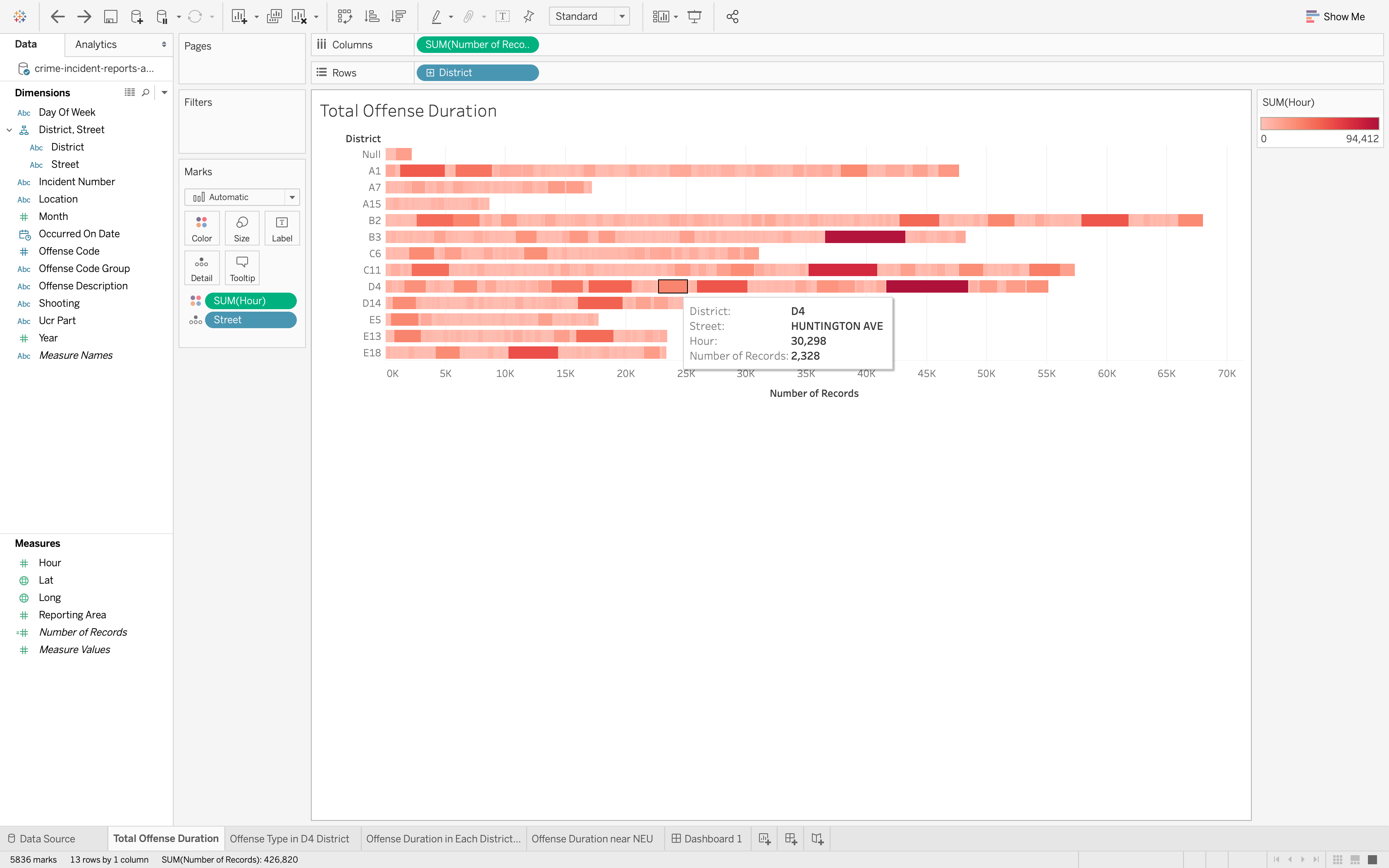Click the Tooltip marks card

[x=242, y=268]
